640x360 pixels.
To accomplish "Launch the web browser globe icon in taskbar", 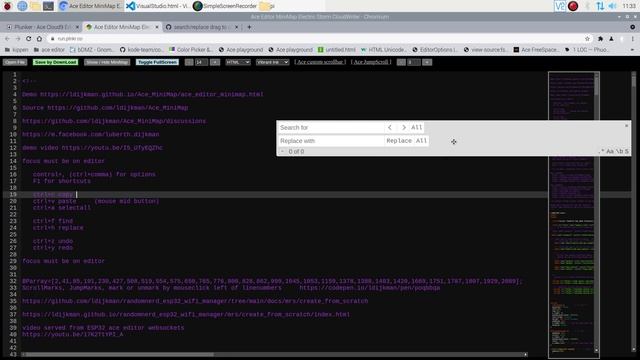I will tap(22, 6).
